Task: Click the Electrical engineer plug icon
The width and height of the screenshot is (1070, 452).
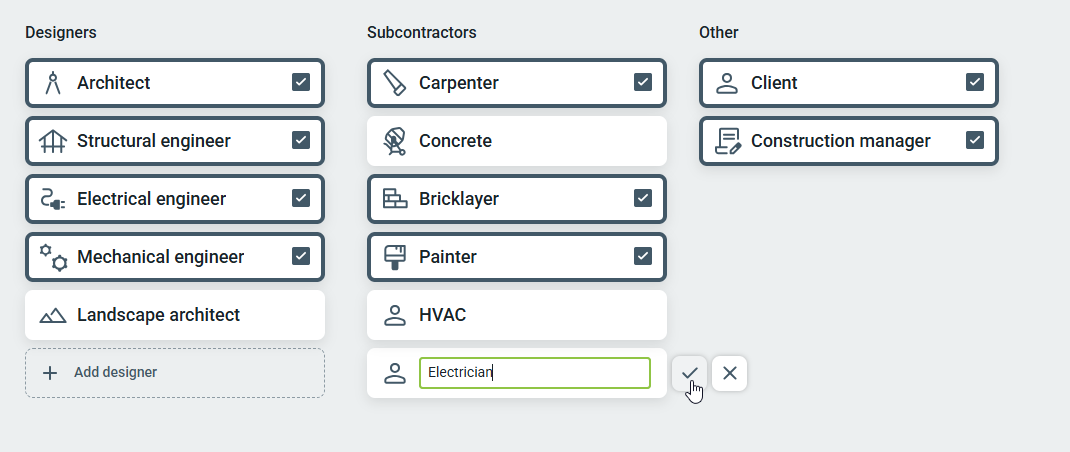Action: tap(53, 199)
